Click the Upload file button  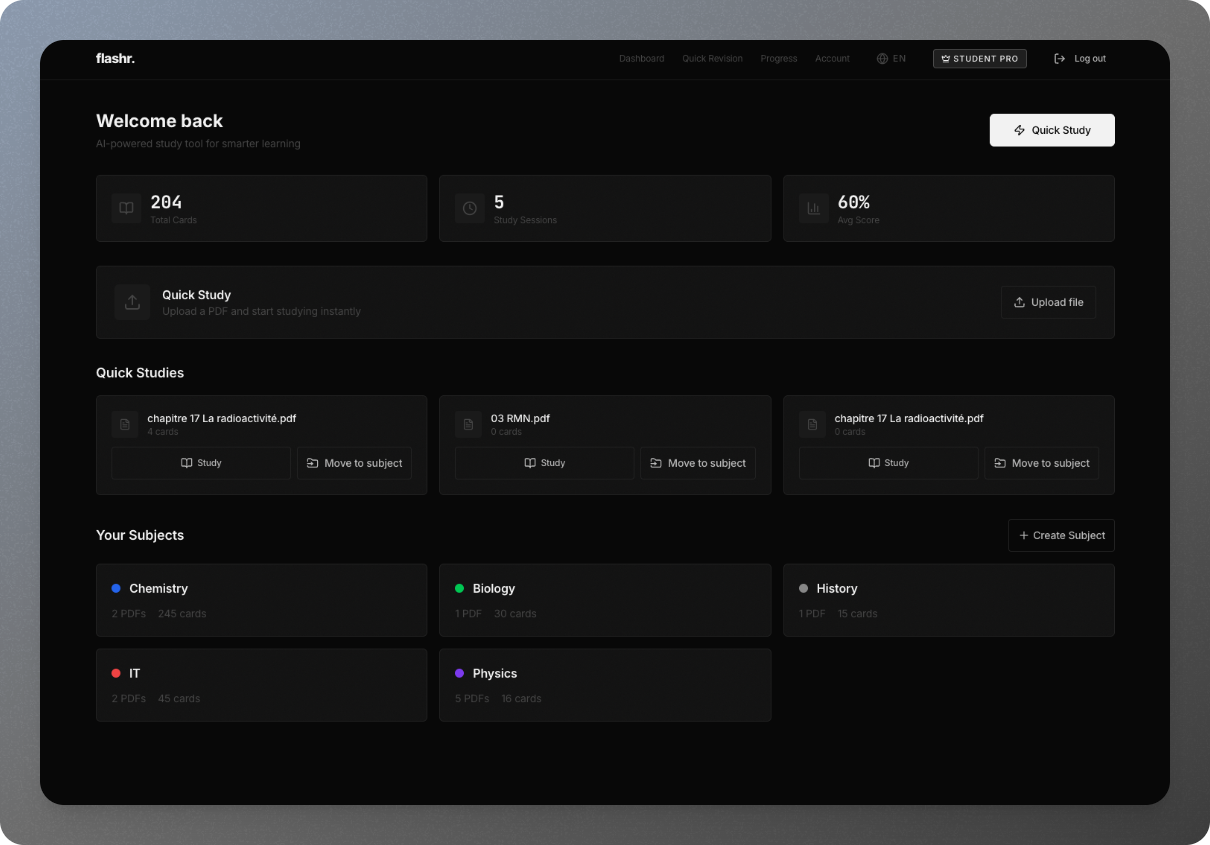click(x=1048, y=302)
